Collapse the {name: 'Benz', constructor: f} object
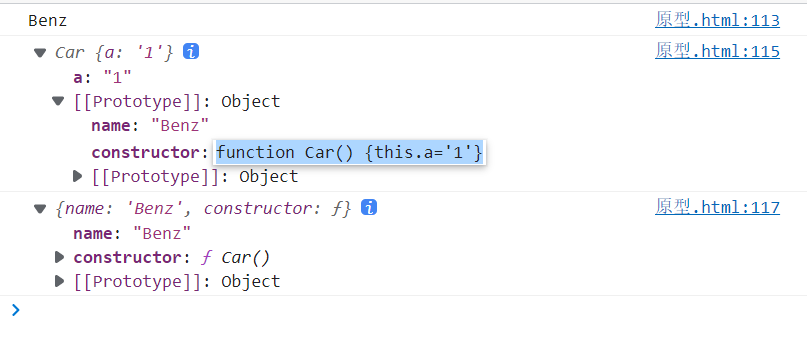The height and width of the screenshot is (364, 807). pos(40,209)
